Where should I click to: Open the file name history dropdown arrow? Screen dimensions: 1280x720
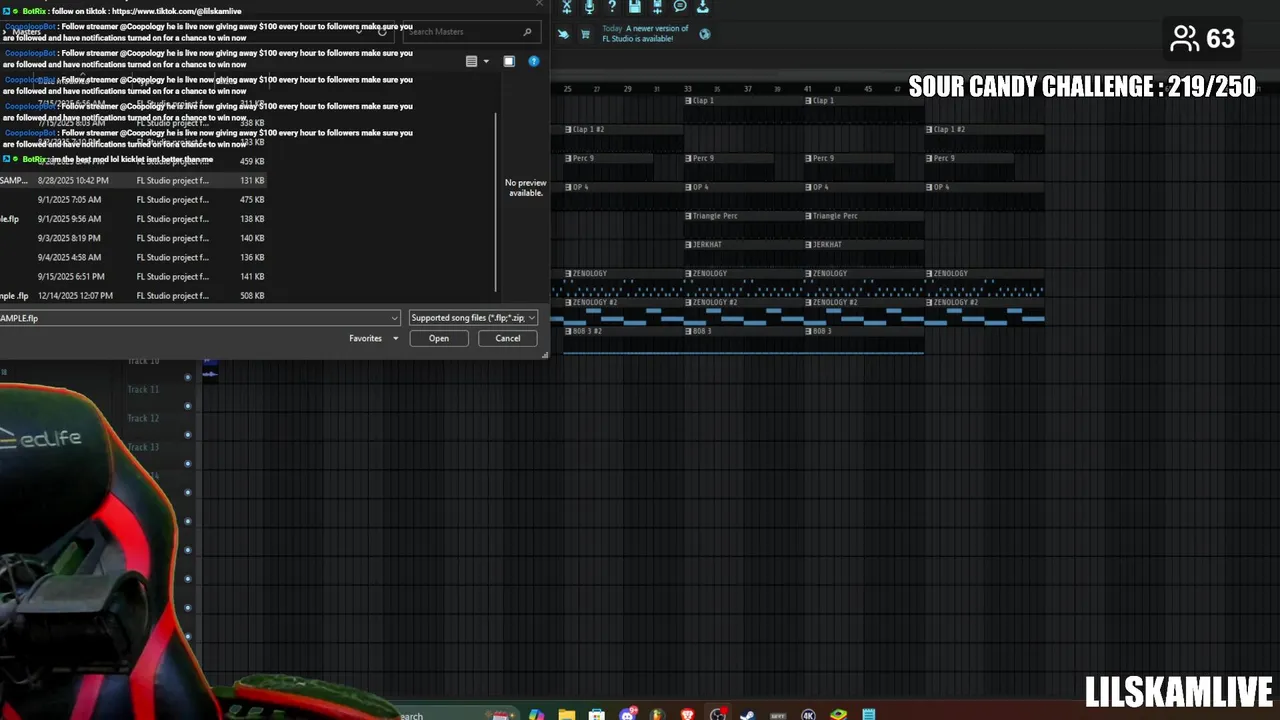(x=395, y=318)
